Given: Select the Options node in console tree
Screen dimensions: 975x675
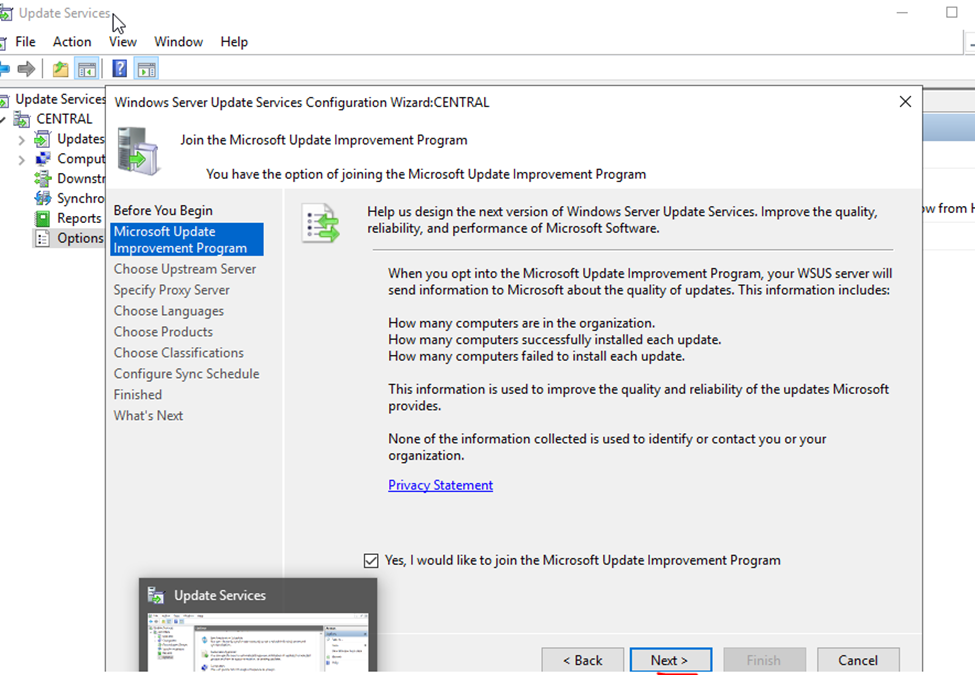Looking at the screenshot, I should tap(79, 238).
